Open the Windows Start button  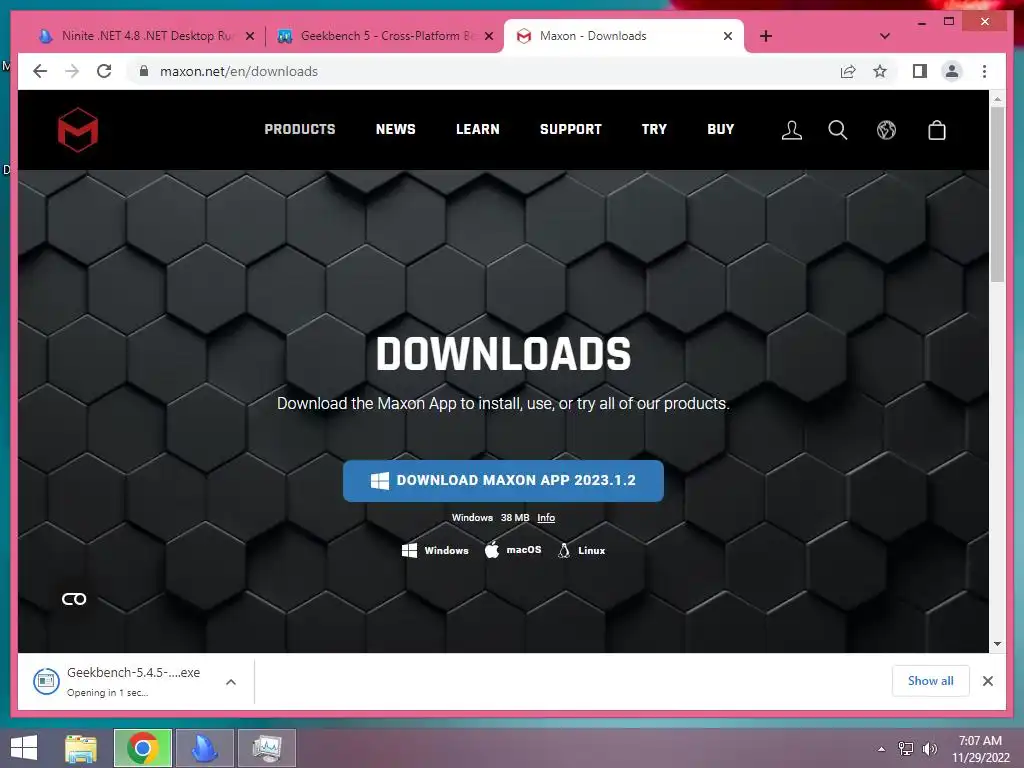(24, 748)
